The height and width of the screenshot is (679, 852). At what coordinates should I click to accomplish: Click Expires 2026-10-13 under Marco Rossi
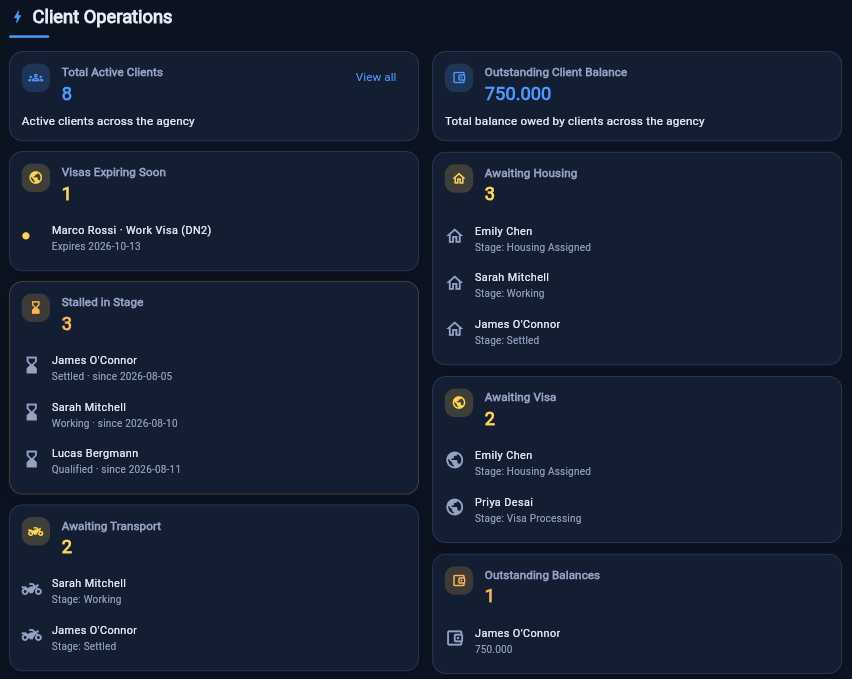[96, 247]
